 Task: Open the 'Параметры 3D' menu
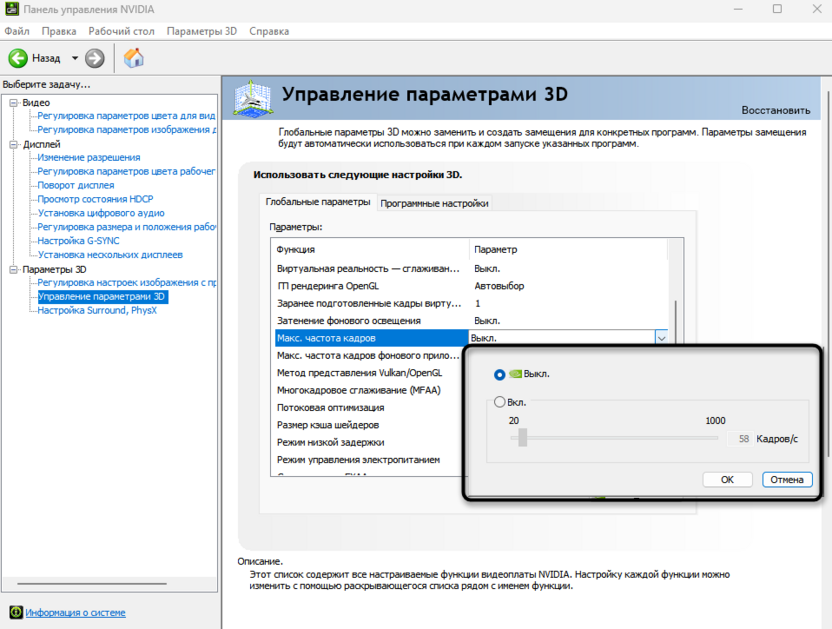tap(202, 31)
